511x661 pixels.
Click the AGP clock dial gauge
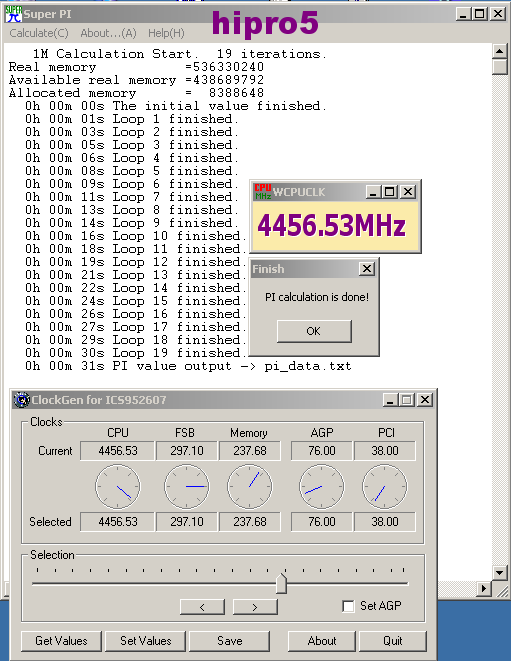[x=321, y=486]
